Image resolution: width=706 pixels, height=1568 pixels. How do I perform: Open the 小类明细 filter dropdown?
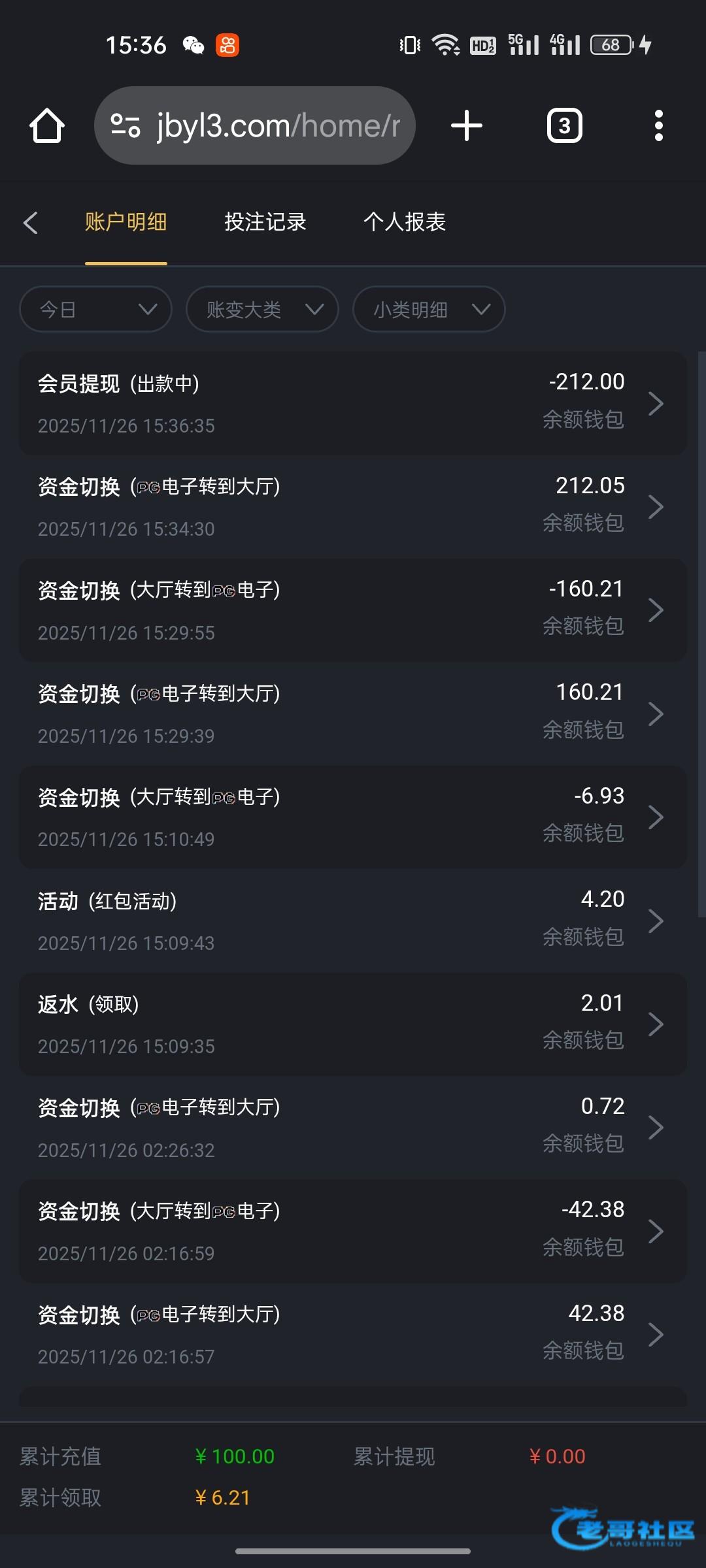(429, 309)
